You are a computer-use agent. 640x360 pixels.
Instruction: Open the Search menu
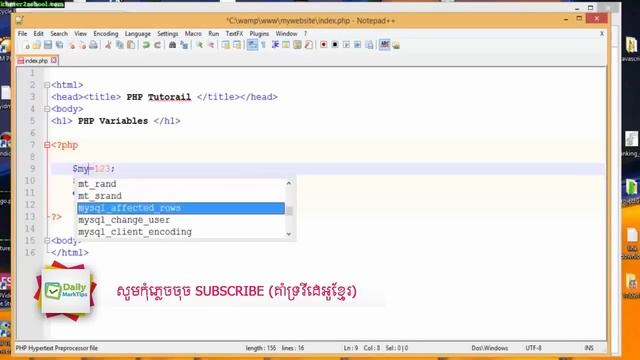pos(59,33)
